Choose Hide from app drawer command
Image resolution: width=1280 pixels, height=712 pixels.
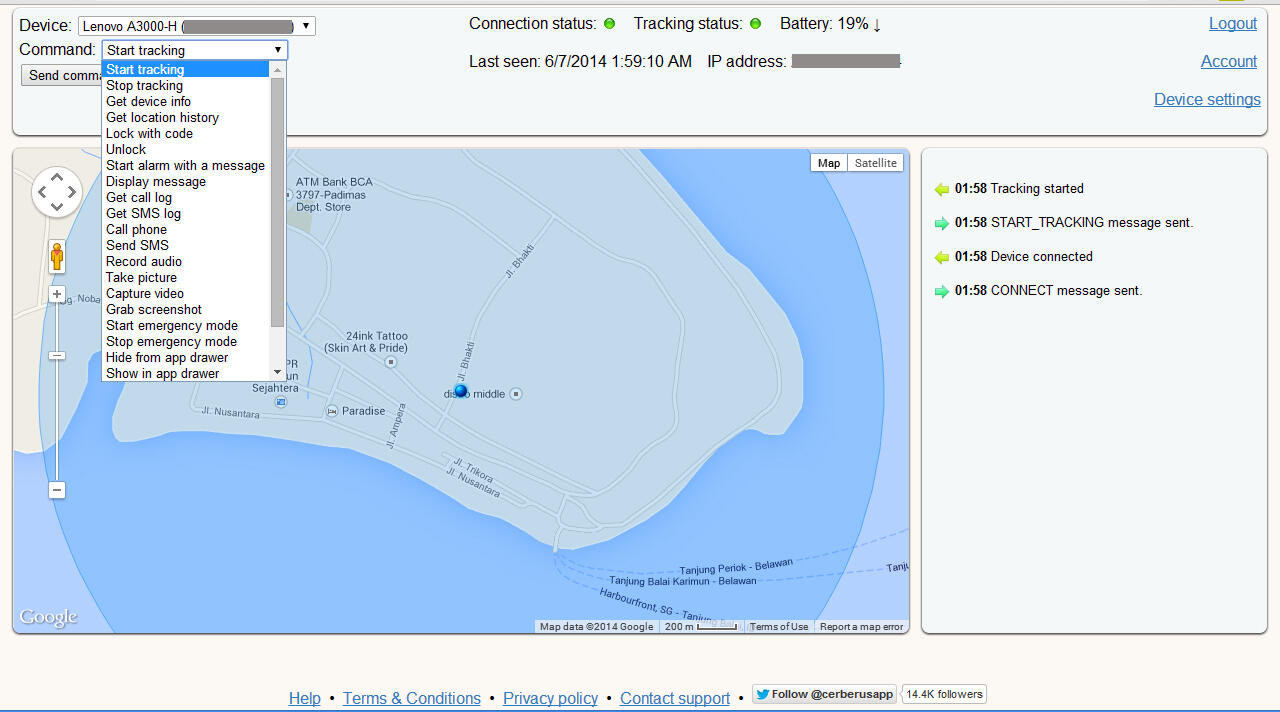click(186, 357)
